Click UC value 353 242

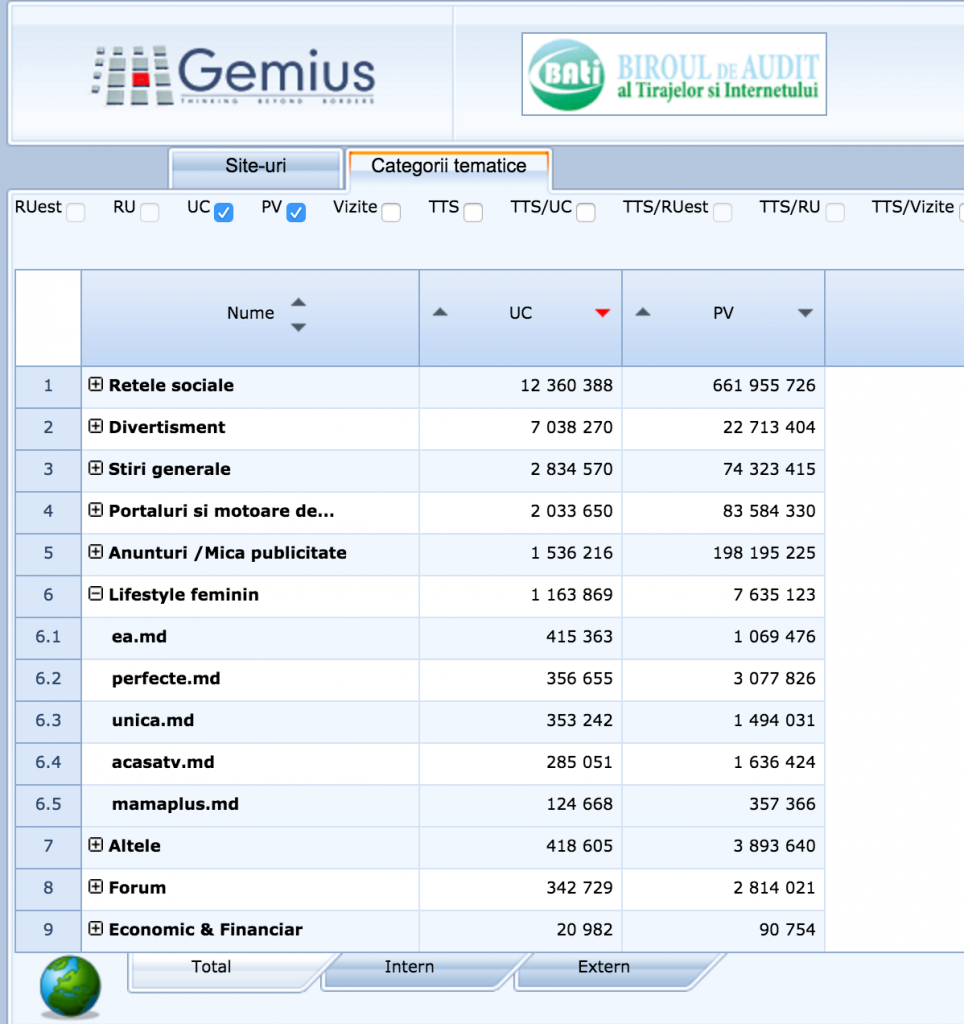pos(579,720)
